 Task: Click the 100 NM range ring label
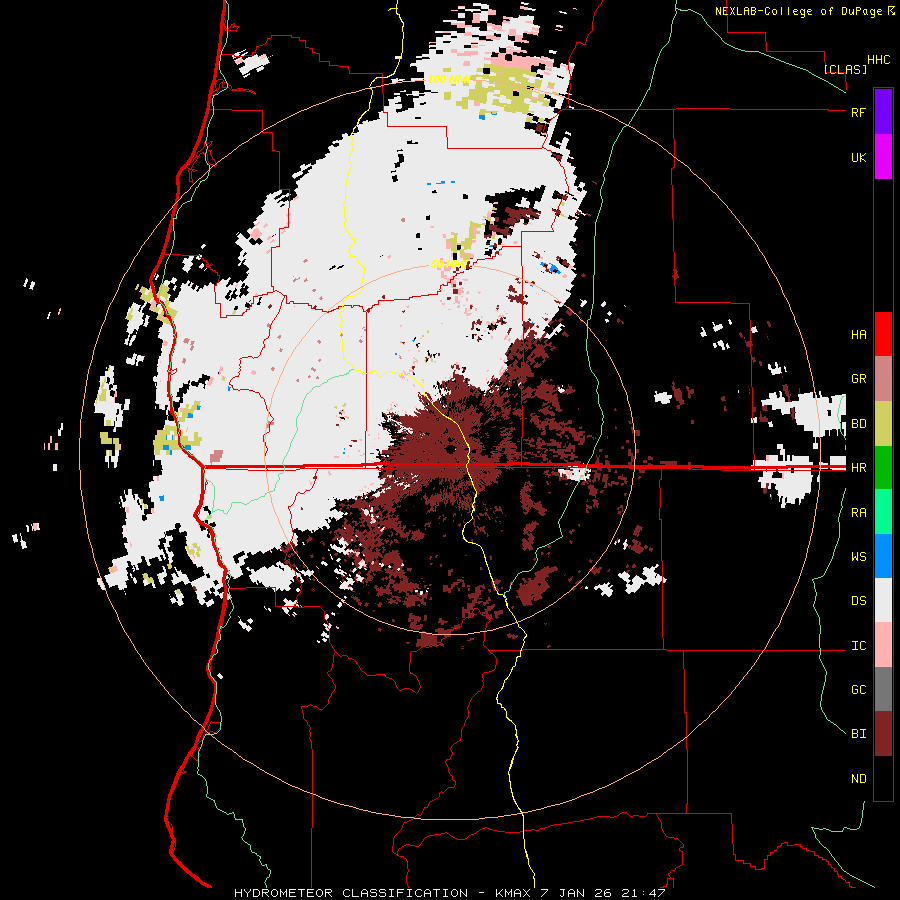point(448,79)
